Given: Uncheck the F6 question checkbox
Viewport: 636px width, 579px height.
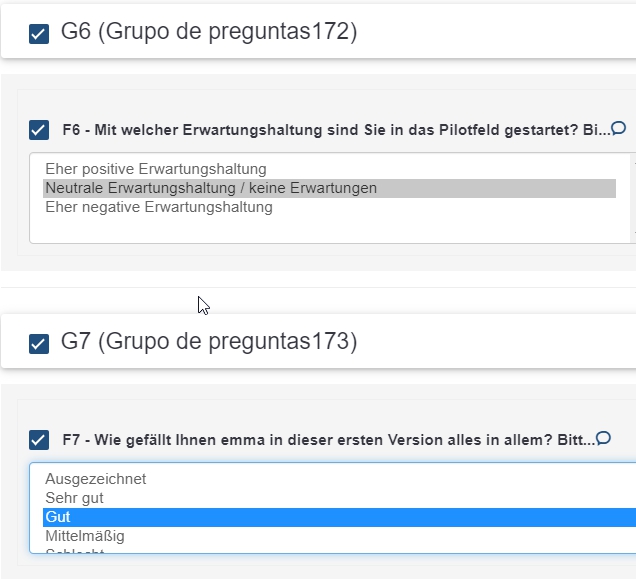Looking at the screenshot, I should click(x=39, y=130).
